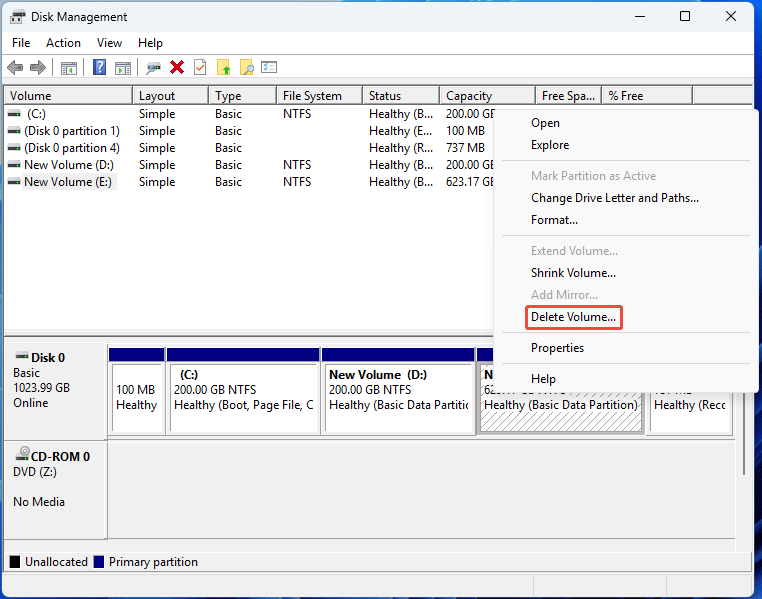Sort by the Status column header

coord(401,96)
